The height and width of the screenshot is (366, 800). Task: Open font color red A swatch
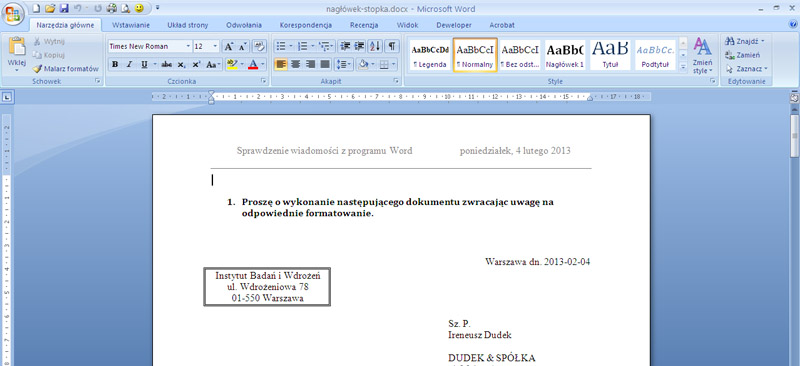coord(253,64)
